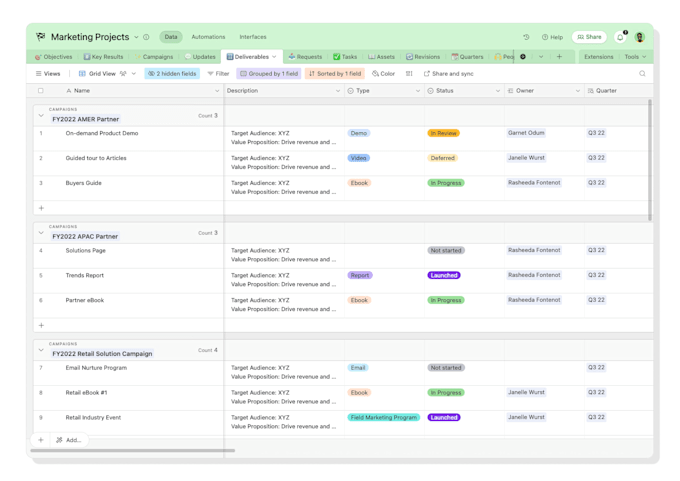Click the Data button
Image resolution: width=680 pixels, height=481 pixels.
click(171, 37)
